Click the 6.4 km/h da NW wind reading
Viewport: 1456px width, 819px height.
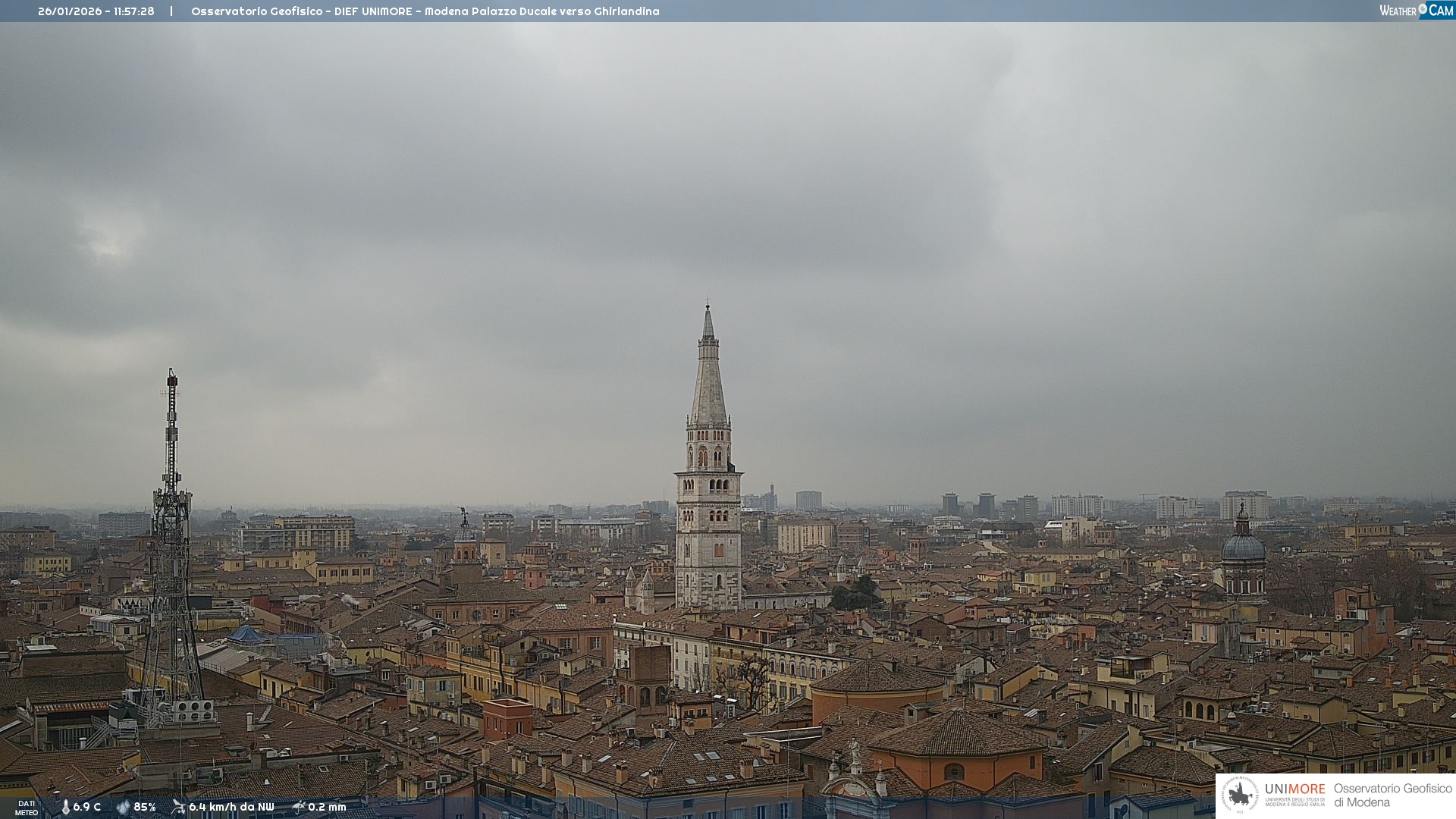click(231, 807)
